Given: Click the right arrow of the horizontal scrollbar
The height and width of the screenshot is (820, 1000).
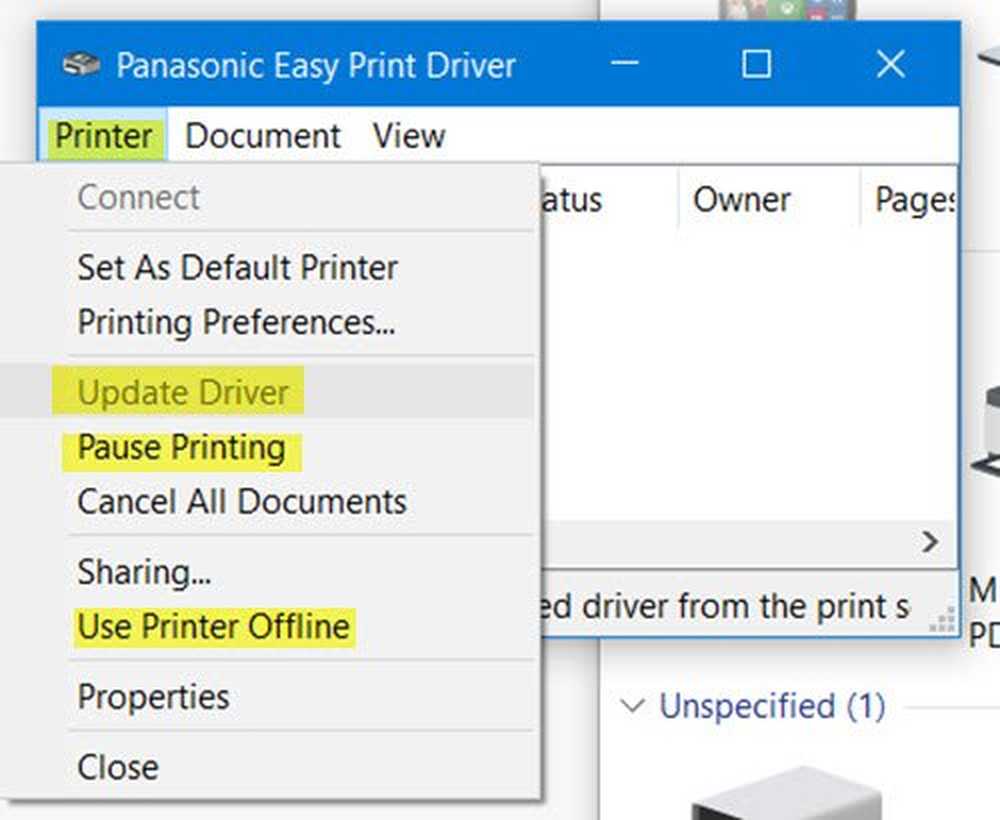Looking at the screenshot, I should tap(931, 542).
